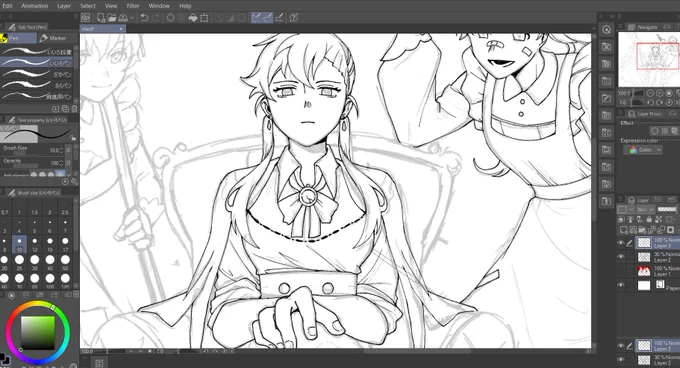Enable Tone effect icon in Layer Property
680x368 pixels.
pyautogui.click(x=664, y=130)
